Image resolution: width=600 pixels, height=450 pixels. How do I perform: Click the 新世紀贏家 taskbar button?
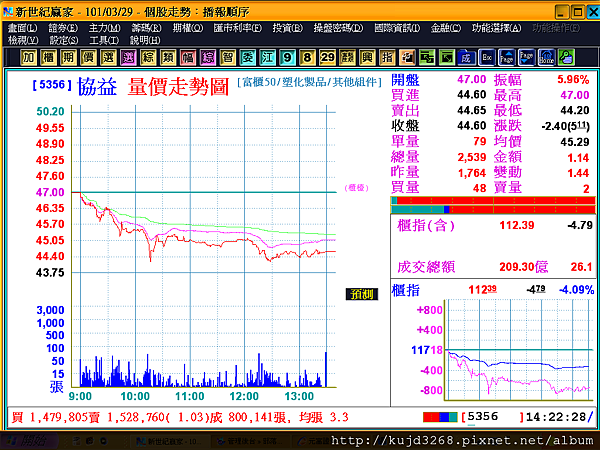pos(172,441)
